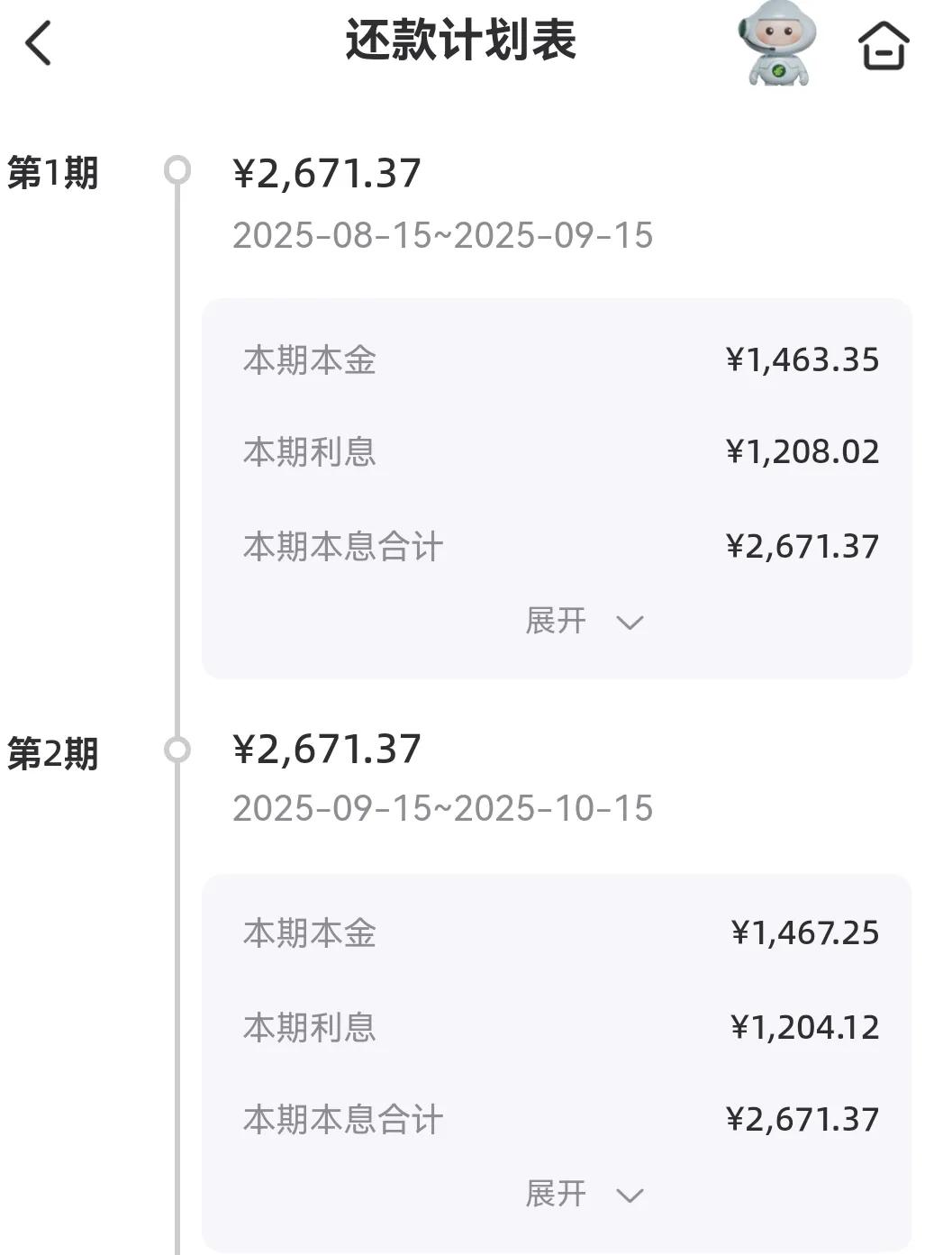Tap the 第2期 period label
952x1255 pixels.
pos(53,753)
